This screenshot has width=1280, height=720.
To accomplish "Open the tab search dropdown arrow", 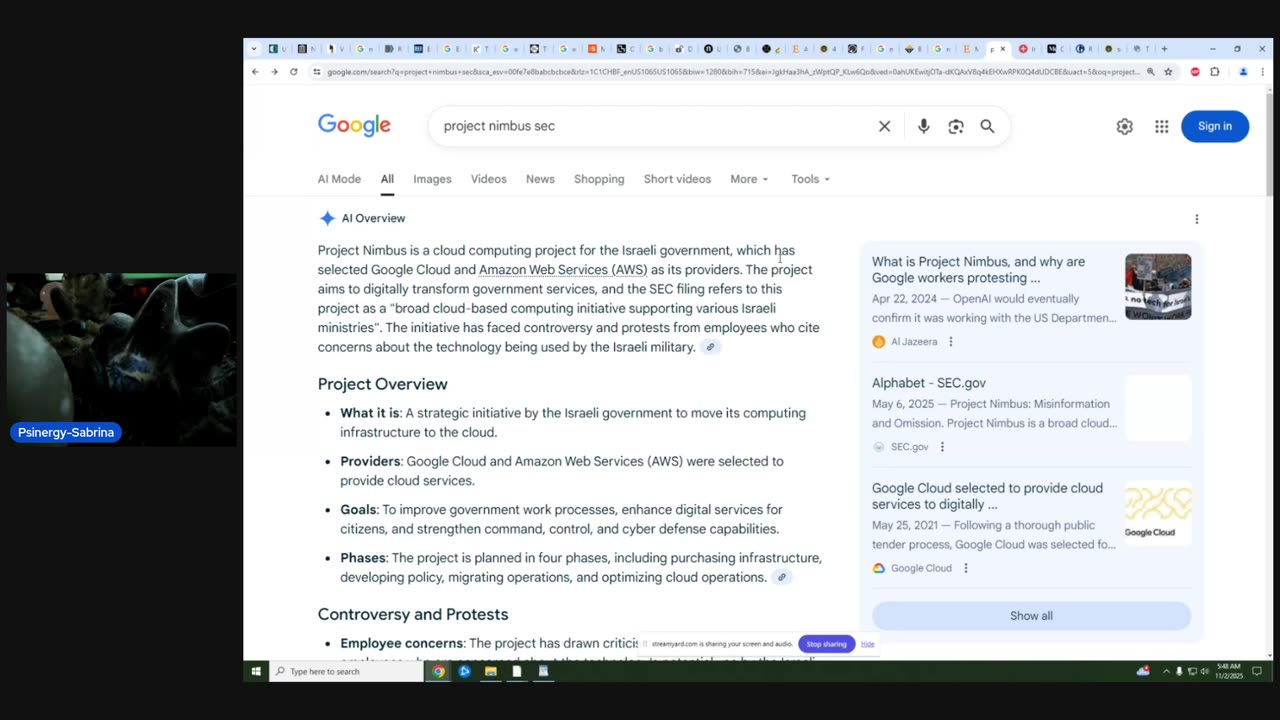I will (254, 49).
